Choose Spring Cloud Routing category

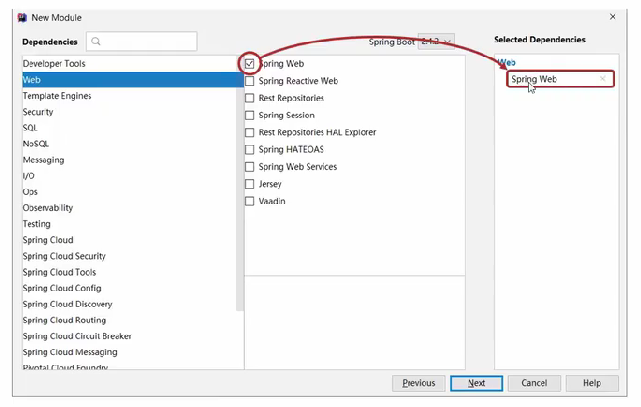click(x=131, y=320)
